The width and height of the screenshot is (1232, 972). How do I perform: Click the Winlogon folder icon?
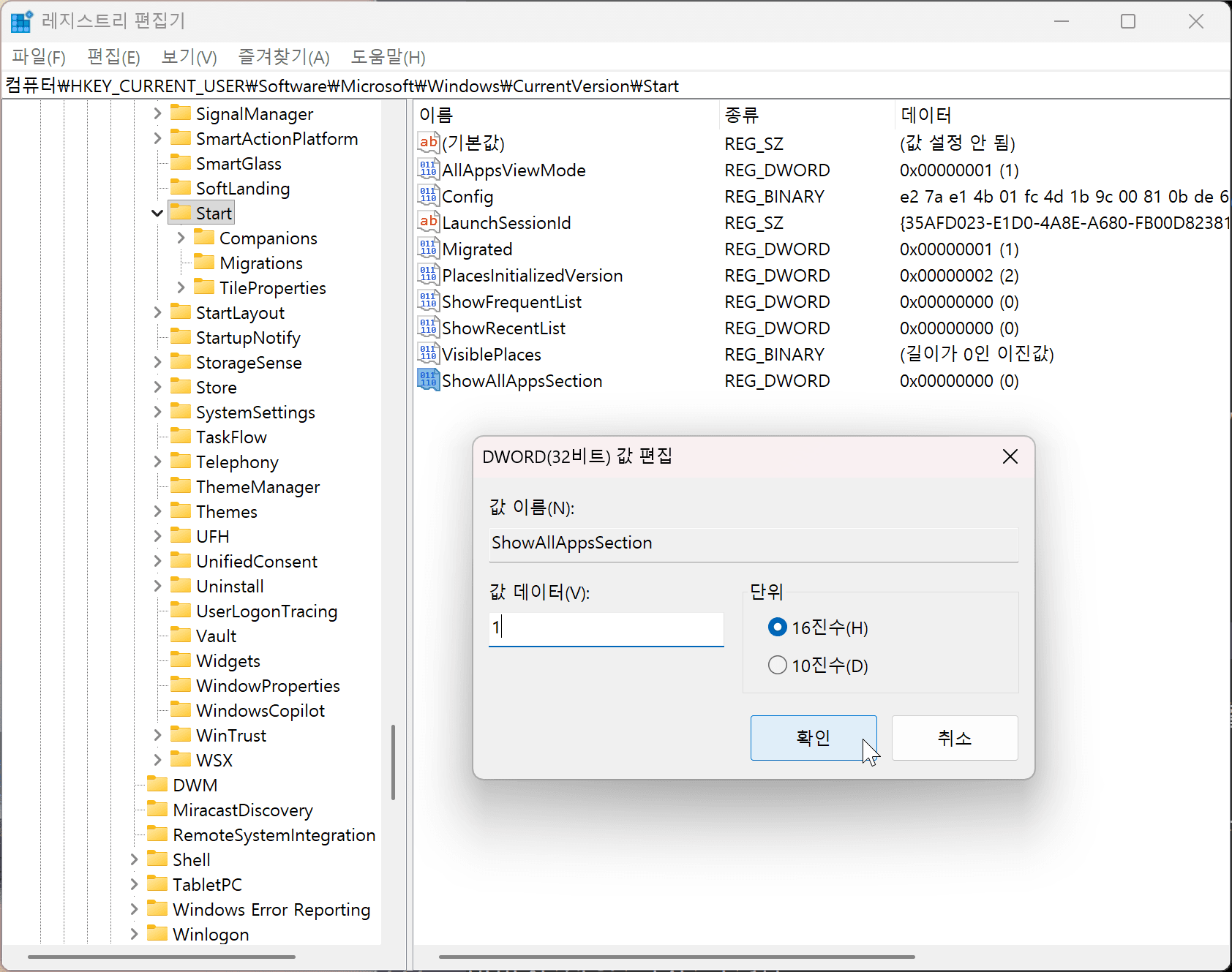(157, 933)
